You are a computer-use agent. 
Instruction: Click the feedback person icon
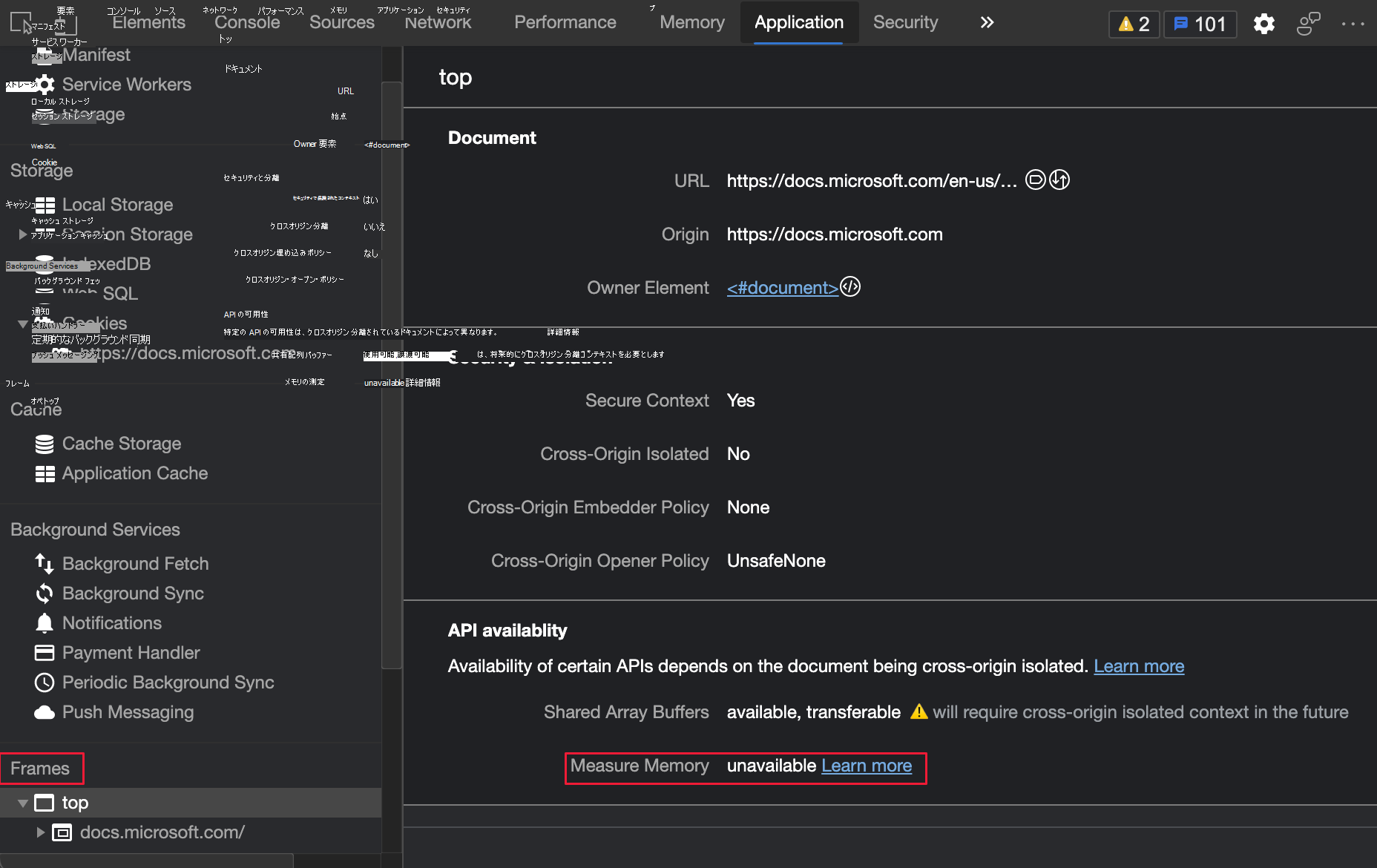click(1308, 24)
